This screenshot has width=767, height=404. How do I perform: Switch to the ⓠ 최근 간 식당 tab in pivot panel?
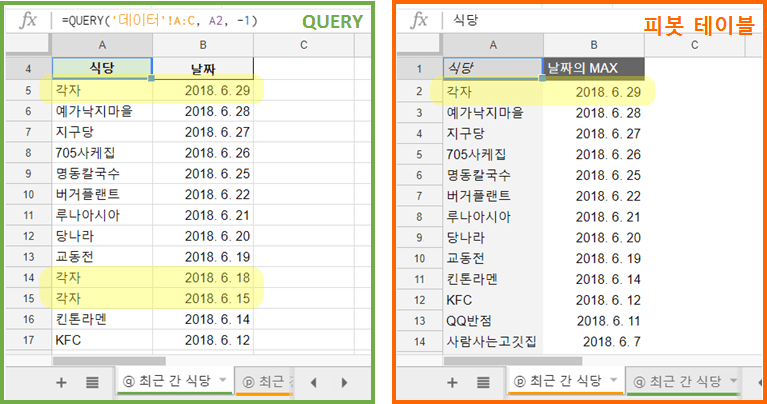click(680, 381)
